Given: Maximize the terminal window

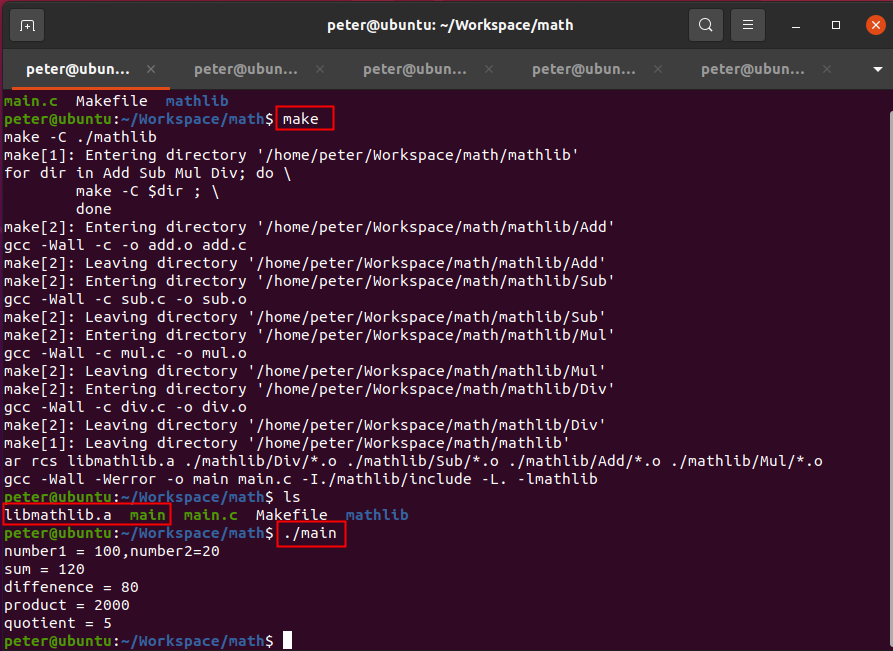Looking at the screenshot, I should point(836,25).
